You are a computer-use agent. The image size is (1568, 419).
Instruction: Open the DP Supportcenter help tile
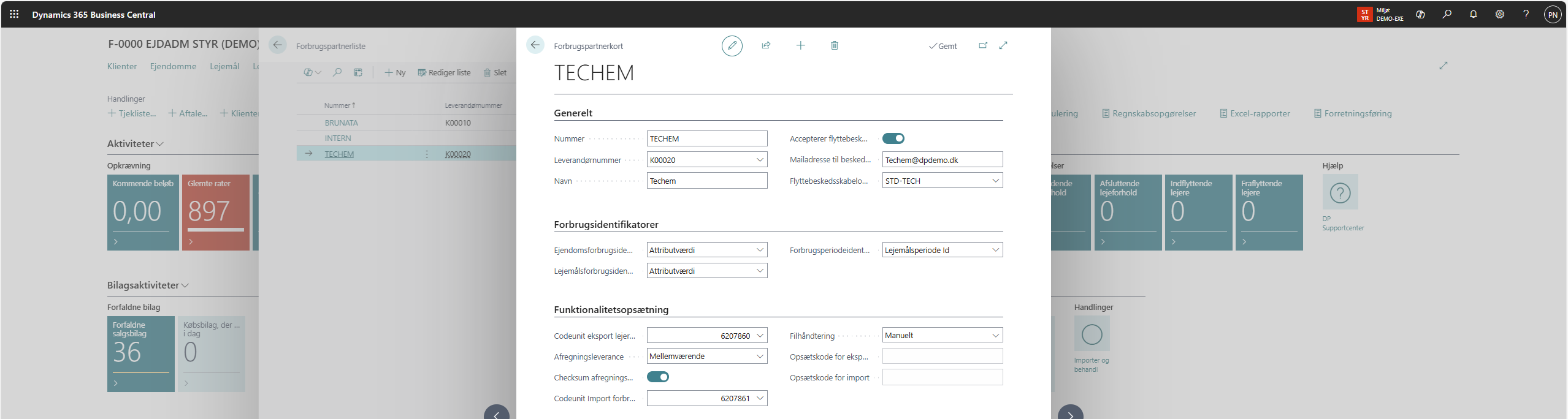pos(1340,193)
